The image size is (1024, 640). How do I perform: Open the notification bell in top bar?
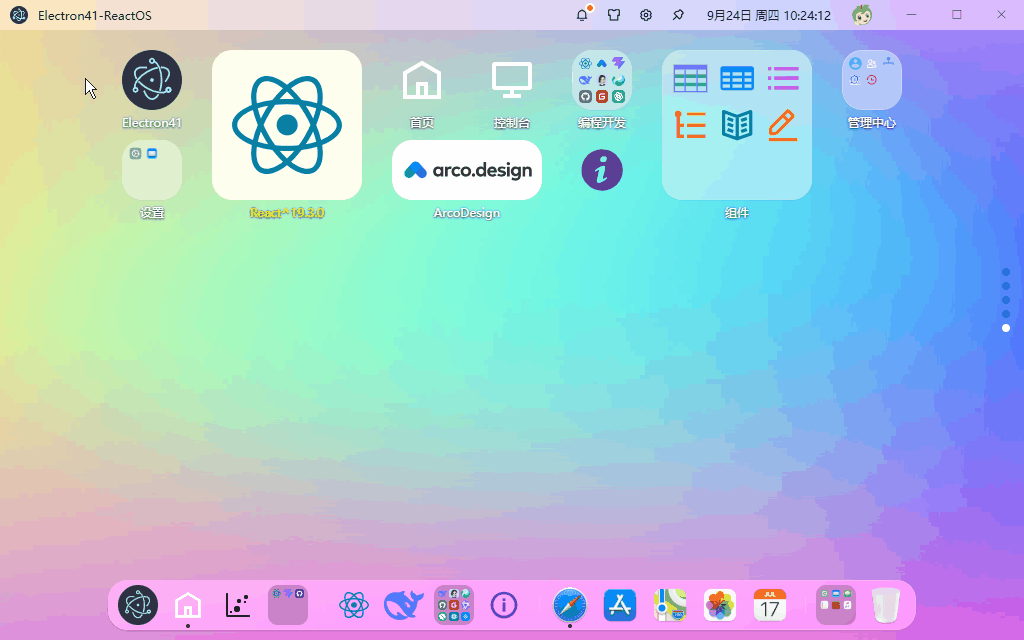pyautogui.click(x=582, y=14)
